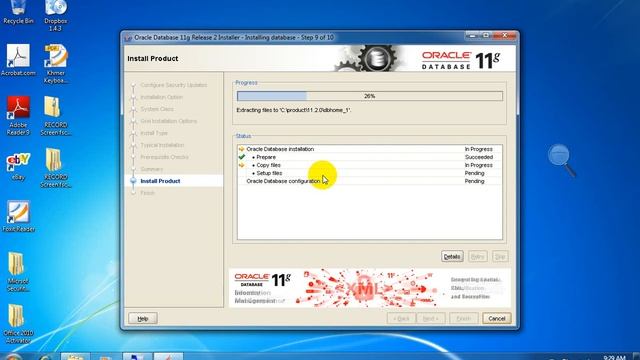Viewport: 640px width, 360px height.
Task: Select the Setup files status row
Action: pyautogui.click(x=370, y=173)
